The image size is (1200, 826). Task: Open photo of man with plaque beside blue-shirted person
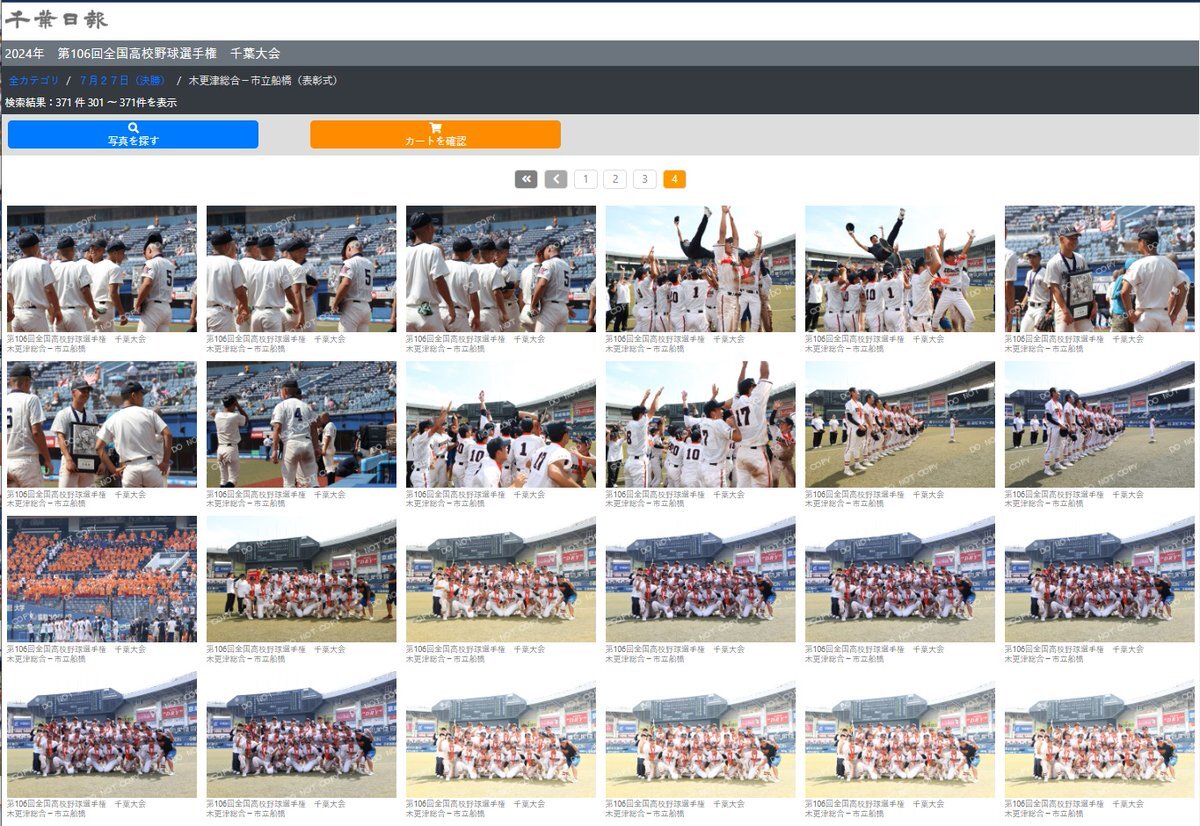[1100, 269]
